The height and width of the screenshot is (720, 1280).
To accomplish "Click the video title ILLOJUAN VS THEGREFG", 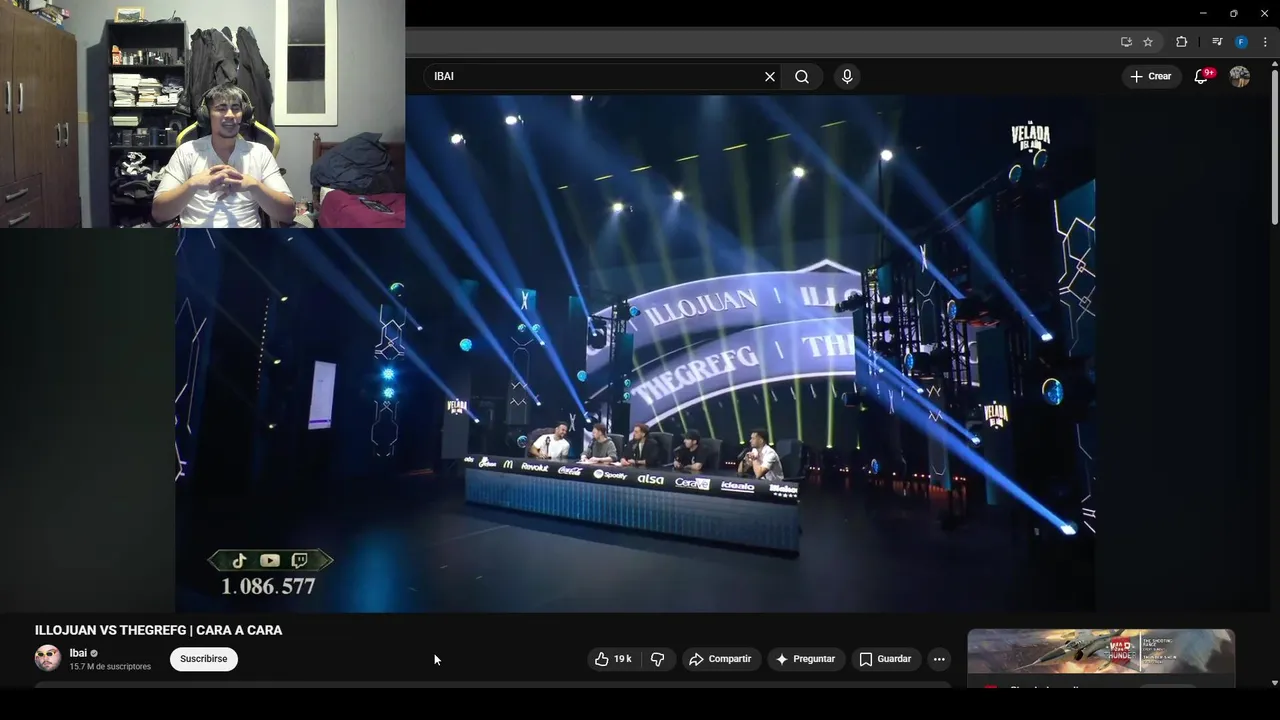I will (x=159, y=630).
